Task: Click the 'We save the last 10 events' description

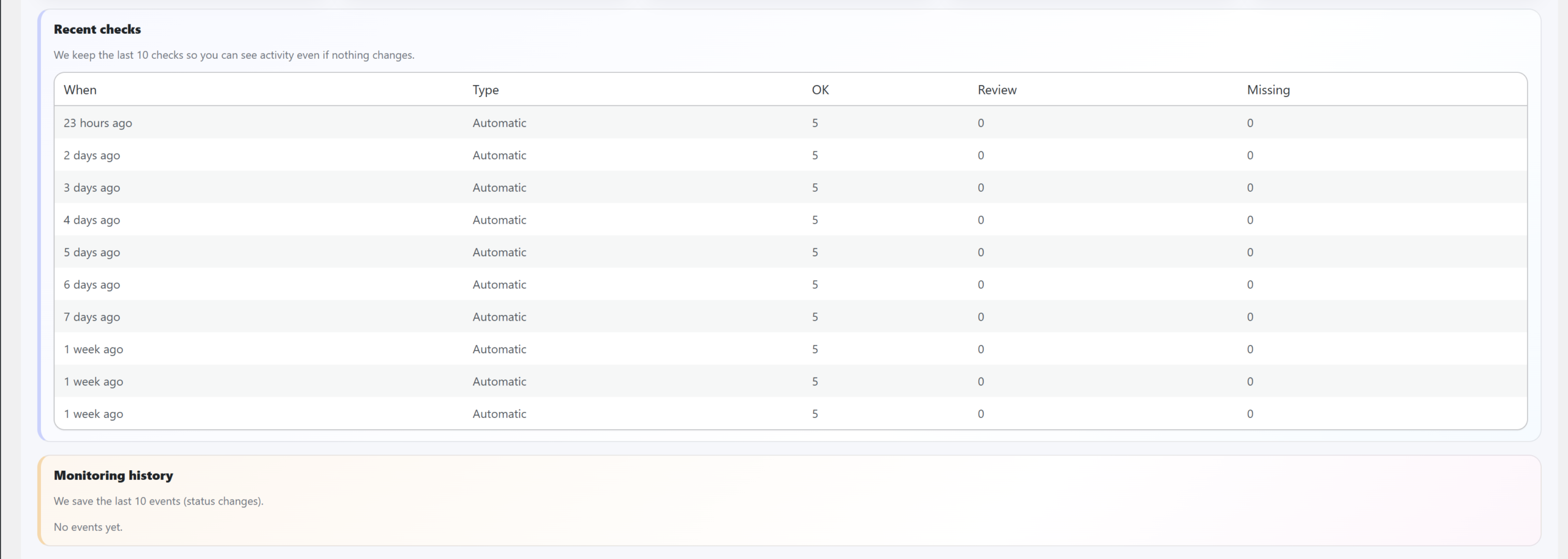Action: click(x=159, y=501)
